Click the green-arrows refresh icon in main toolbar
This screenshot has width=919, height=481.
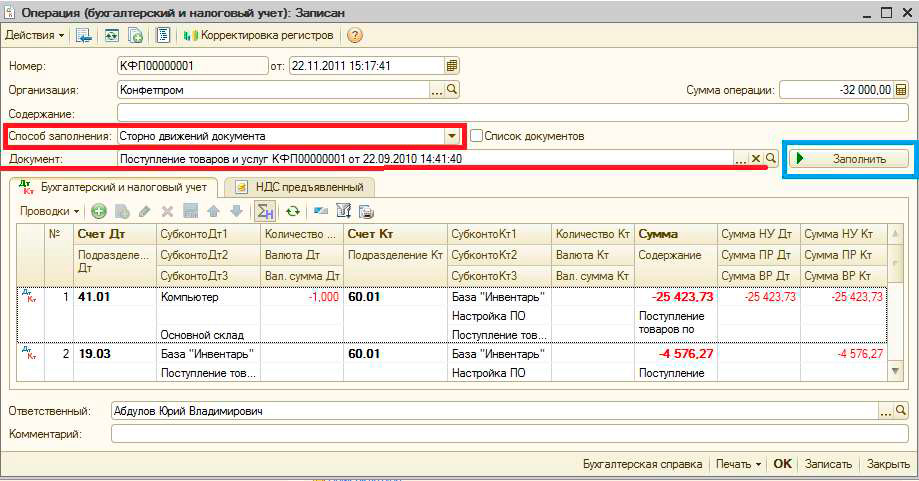pos(111,36)
